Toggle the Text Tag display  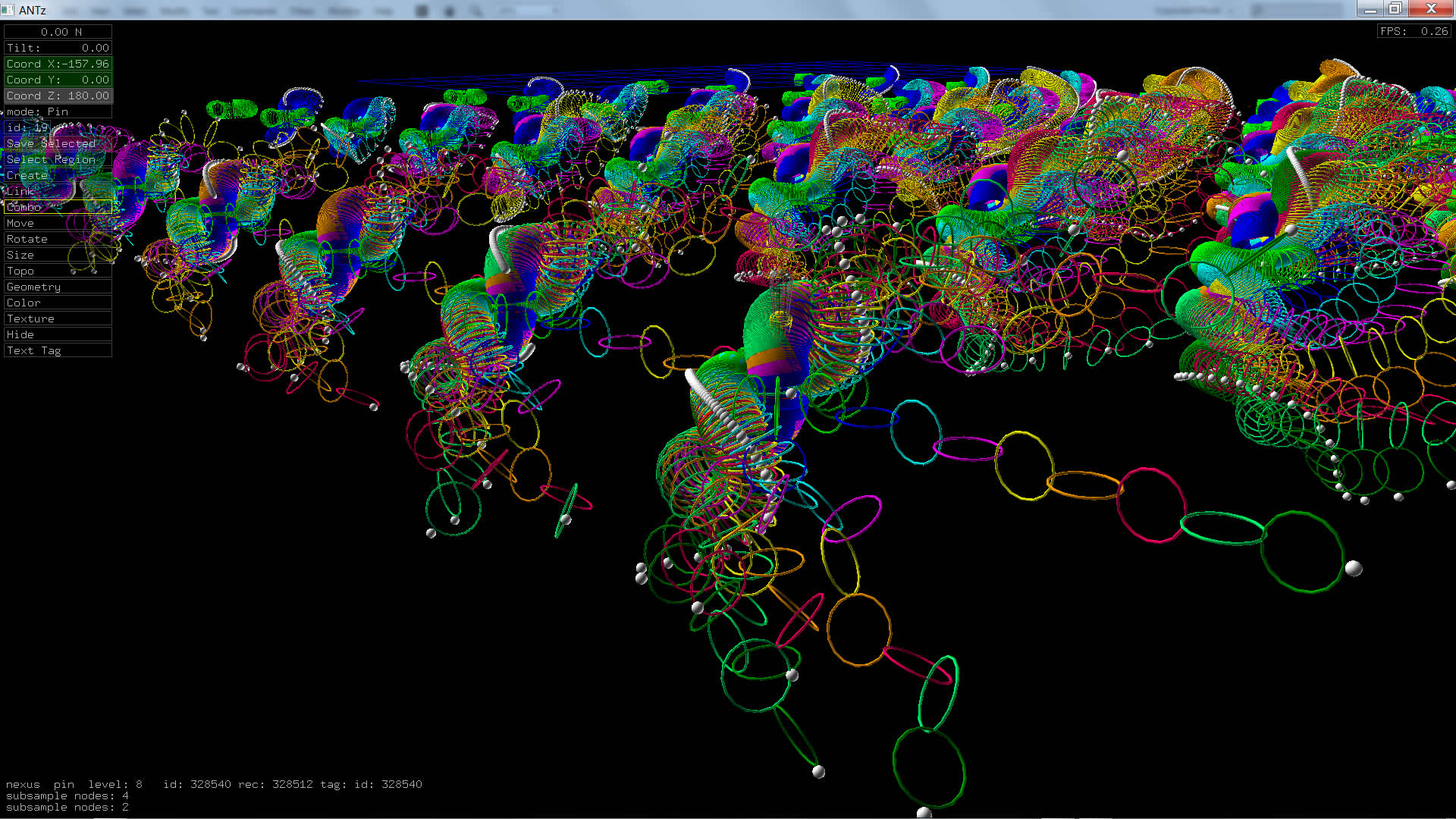(x=58, y=350)
